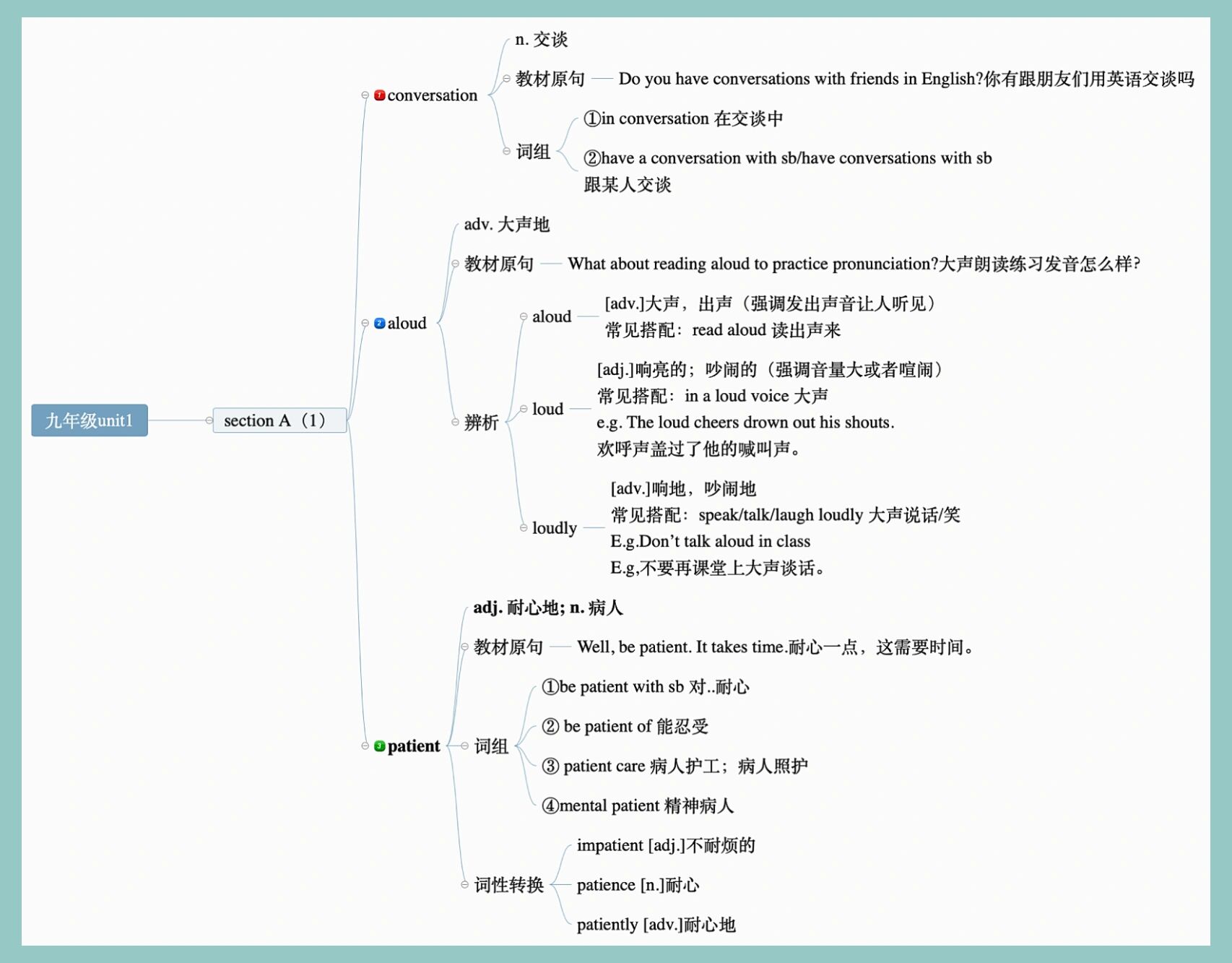The height and width of the screenshot is (963, 1232).
Task: Collapse the 词性转换 branch
Action: click(x=464, y=884)
